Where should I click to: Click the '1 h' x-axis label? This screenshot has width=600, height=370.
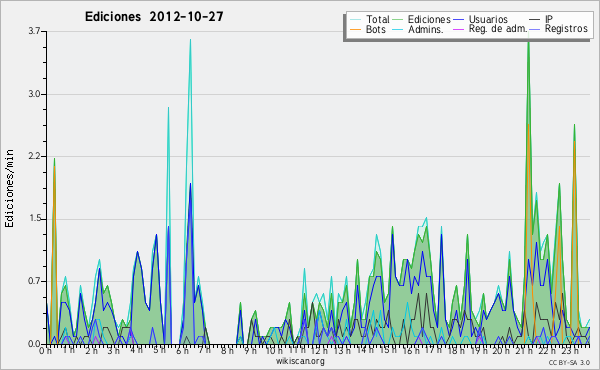coord(69,351)
